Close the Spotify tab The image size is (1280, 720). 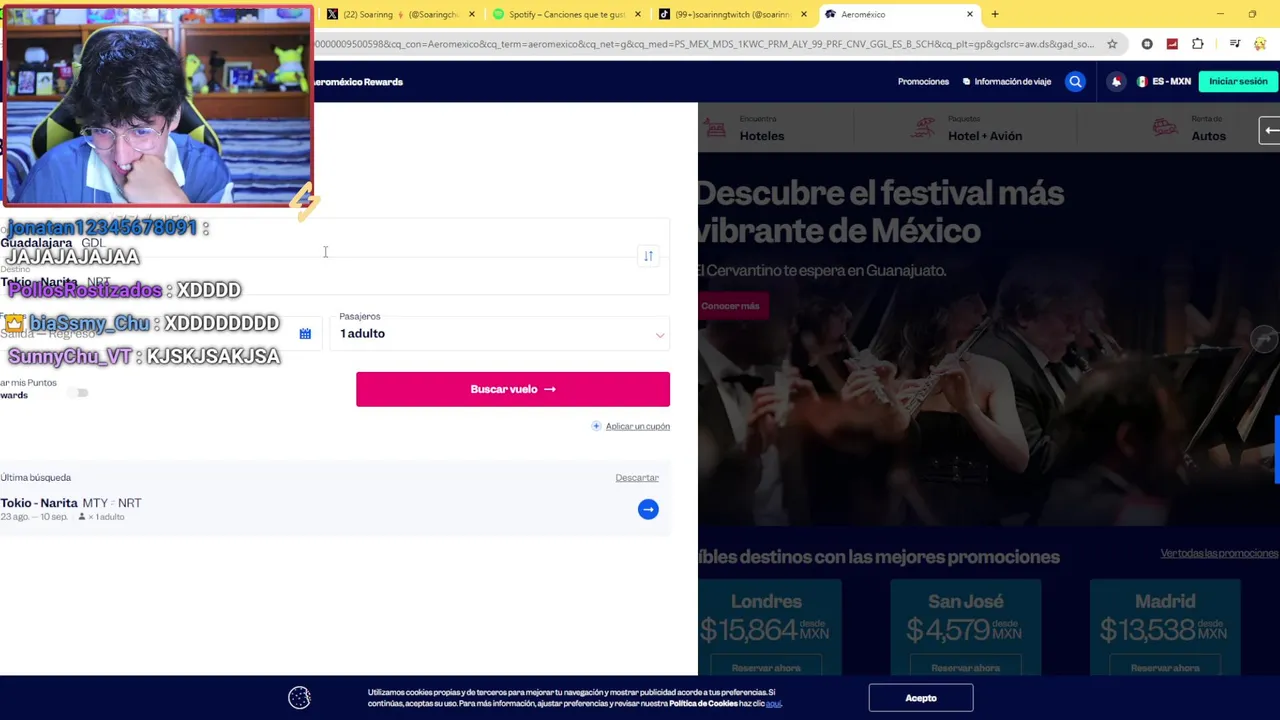(638, 14)
